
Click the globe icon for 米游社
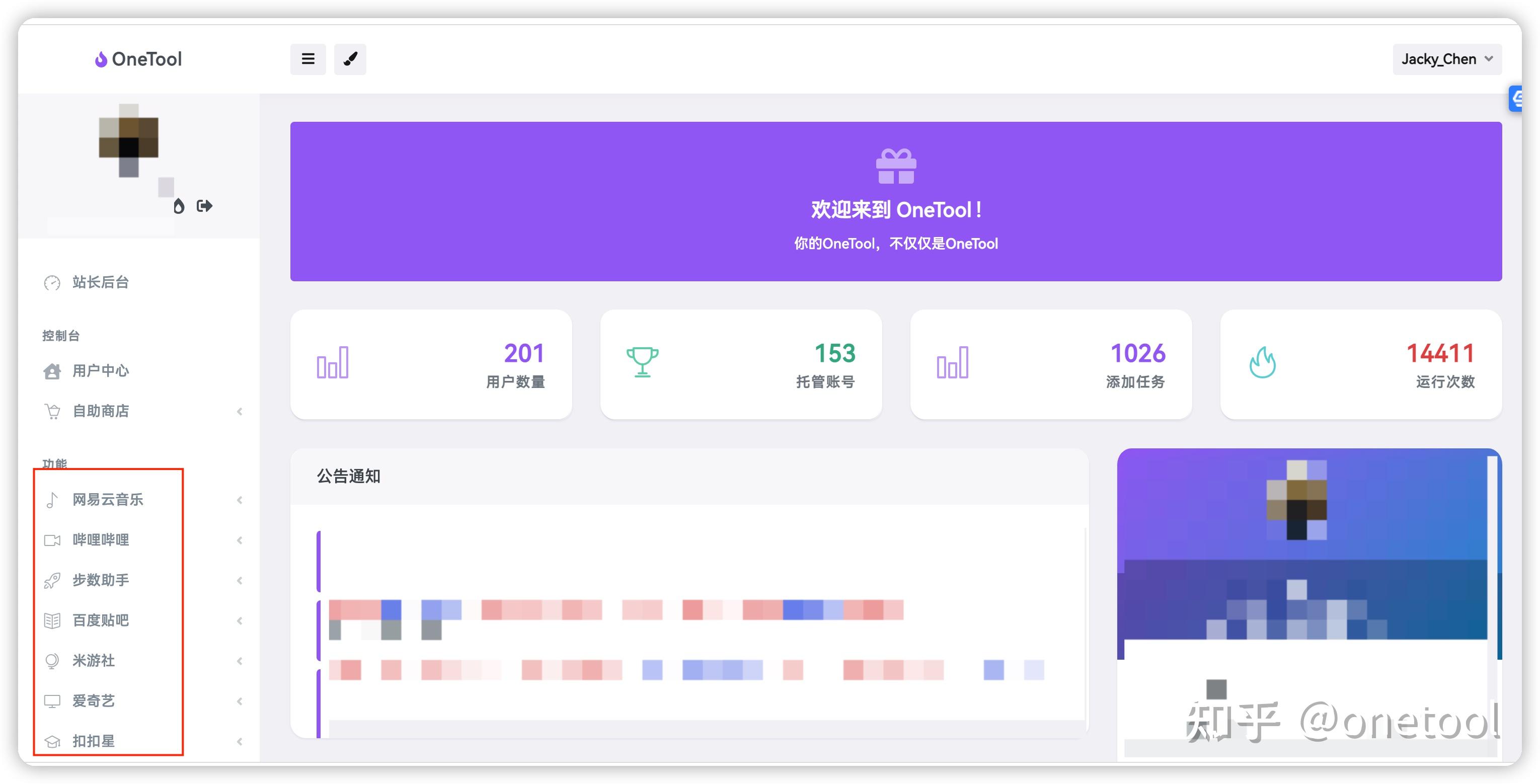(52, 661)
